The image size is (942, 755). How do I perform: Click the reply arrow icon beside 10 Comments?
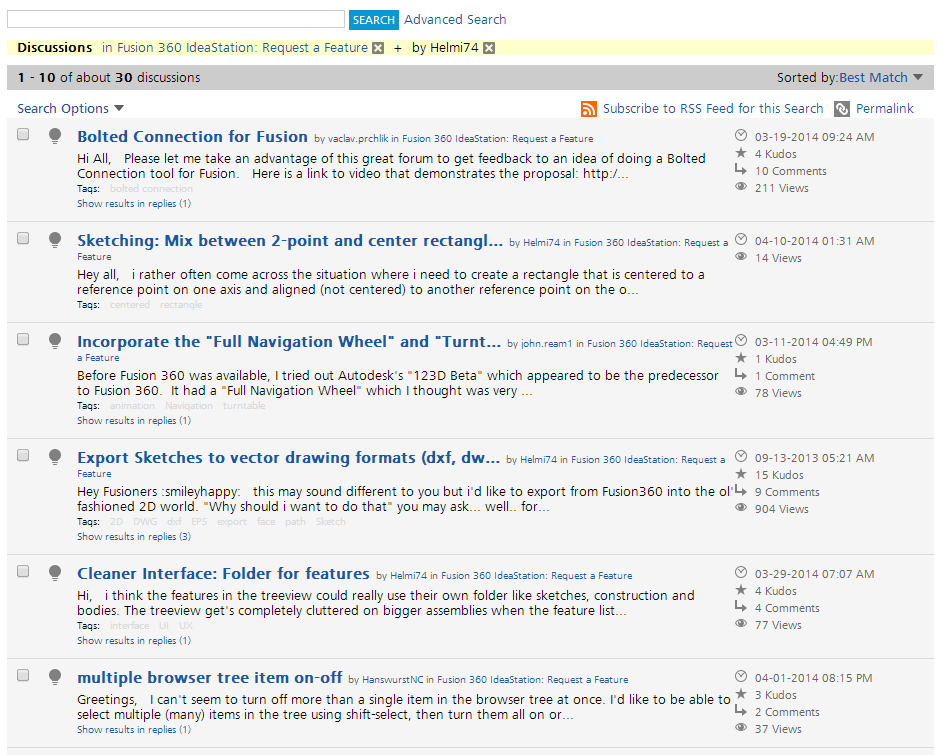pos(741,170)
